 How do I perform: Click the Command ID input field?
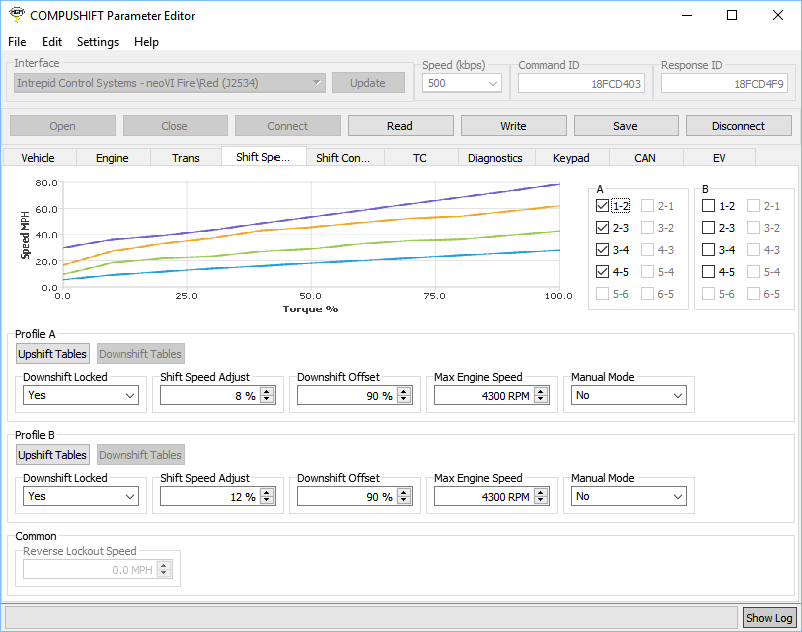[581, 84]
